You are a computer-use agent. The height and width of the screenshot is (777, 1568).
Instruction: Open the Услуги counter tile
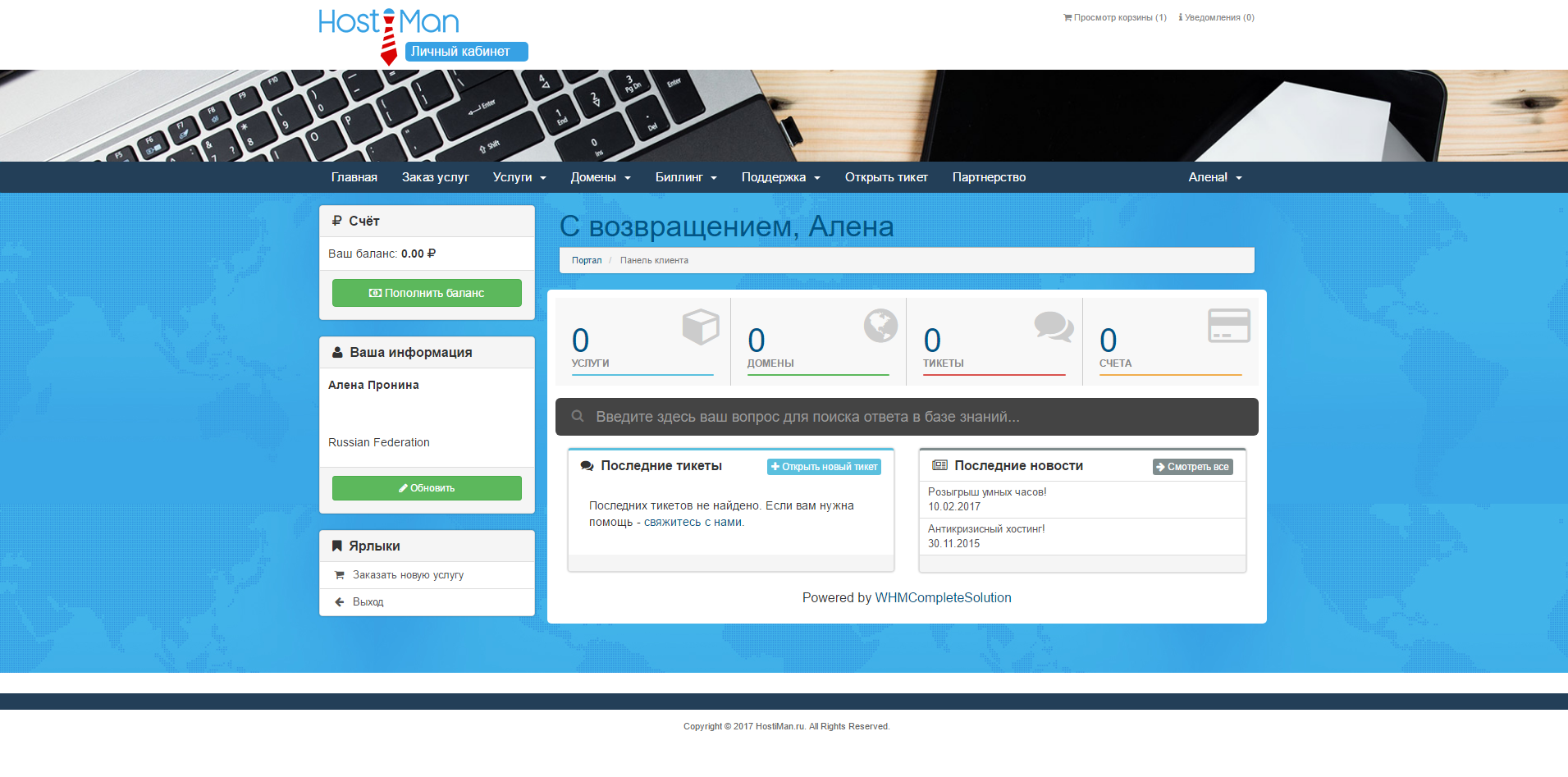click(x=642, y=341)
